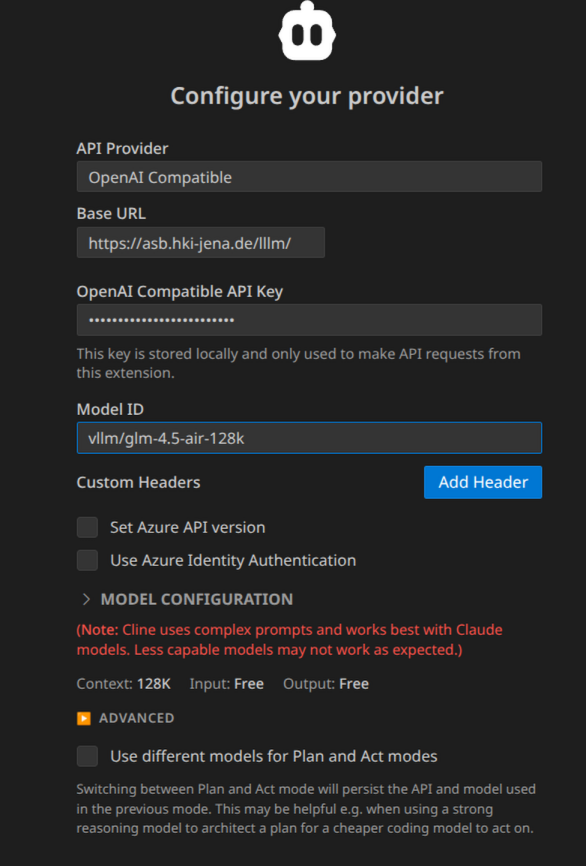Image resolution: width=586 pixels, height=866 pixels.
Task: Enable Use Azure Identity Authentication
Action: coord(87,560)
